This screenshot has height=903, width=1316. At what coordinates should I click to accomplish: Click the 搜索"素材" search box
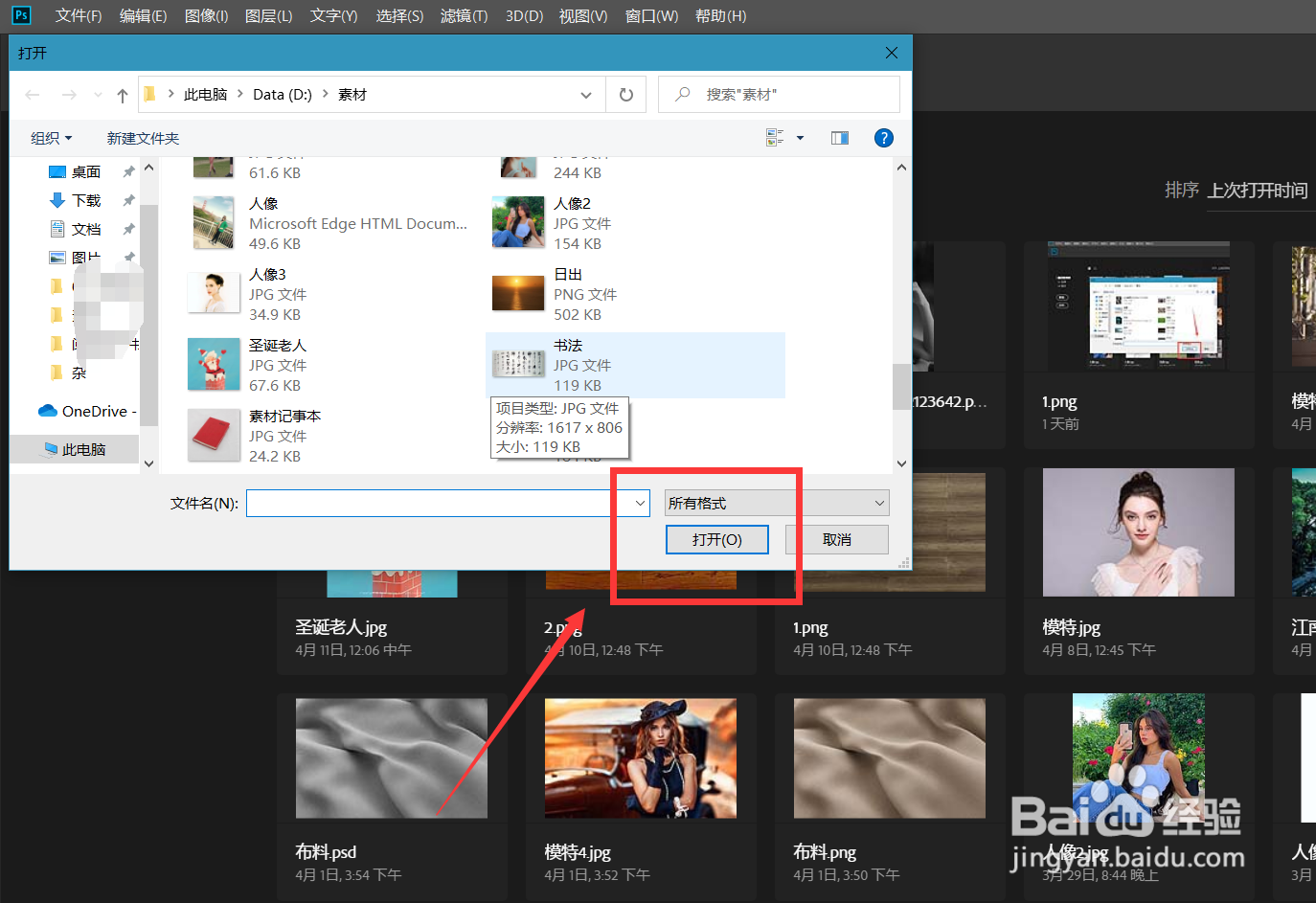779,95
